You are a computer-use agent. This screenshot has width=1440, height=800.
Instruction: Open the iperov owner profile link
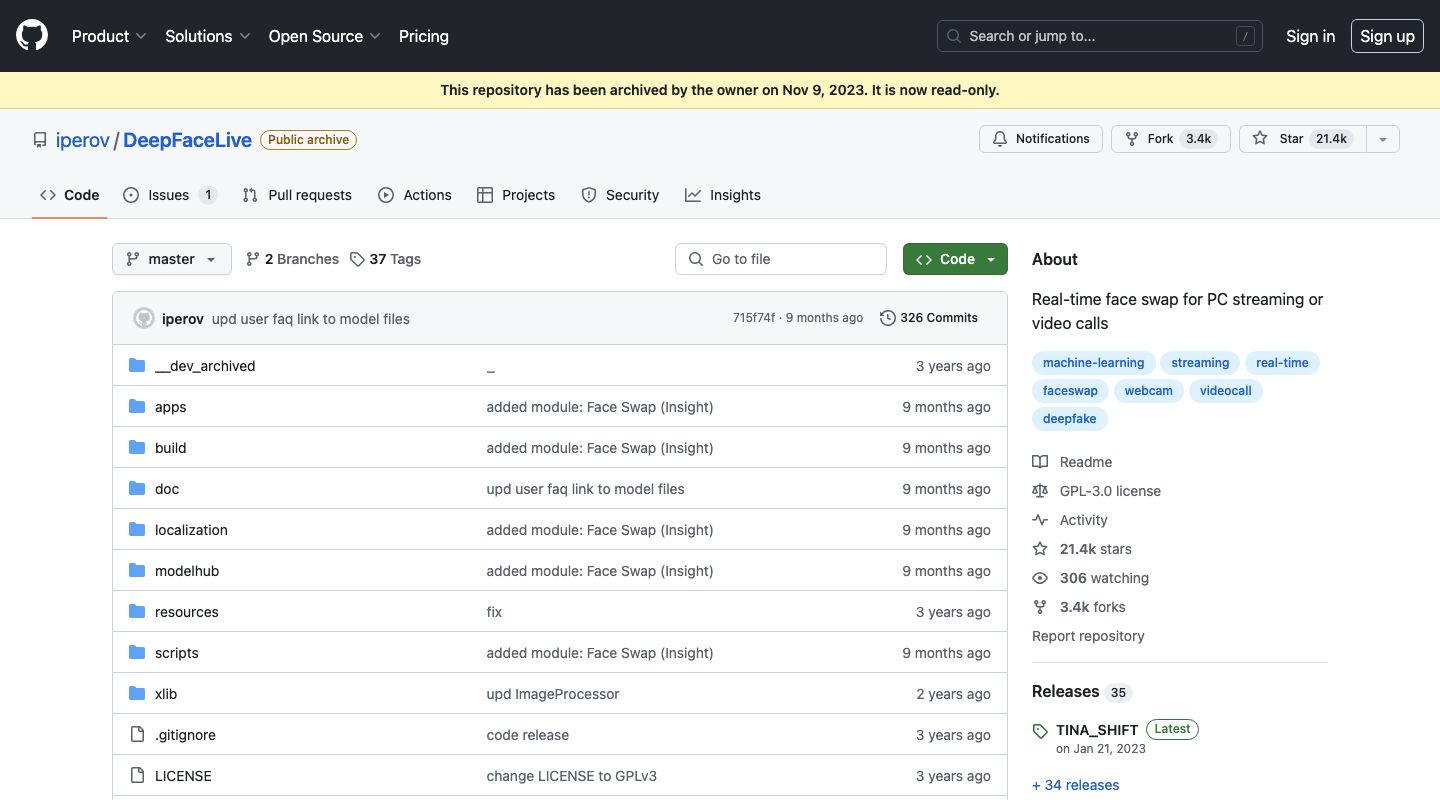[83, 140]
